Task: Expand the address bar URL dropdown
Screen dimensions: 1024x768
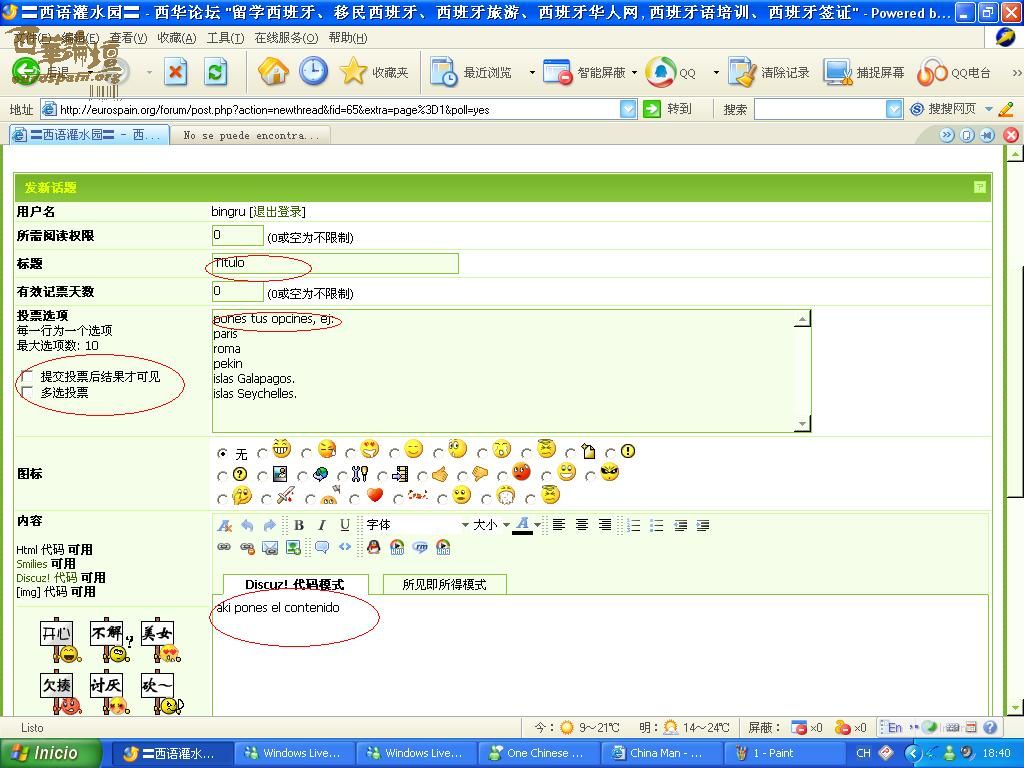Action: 628,109
